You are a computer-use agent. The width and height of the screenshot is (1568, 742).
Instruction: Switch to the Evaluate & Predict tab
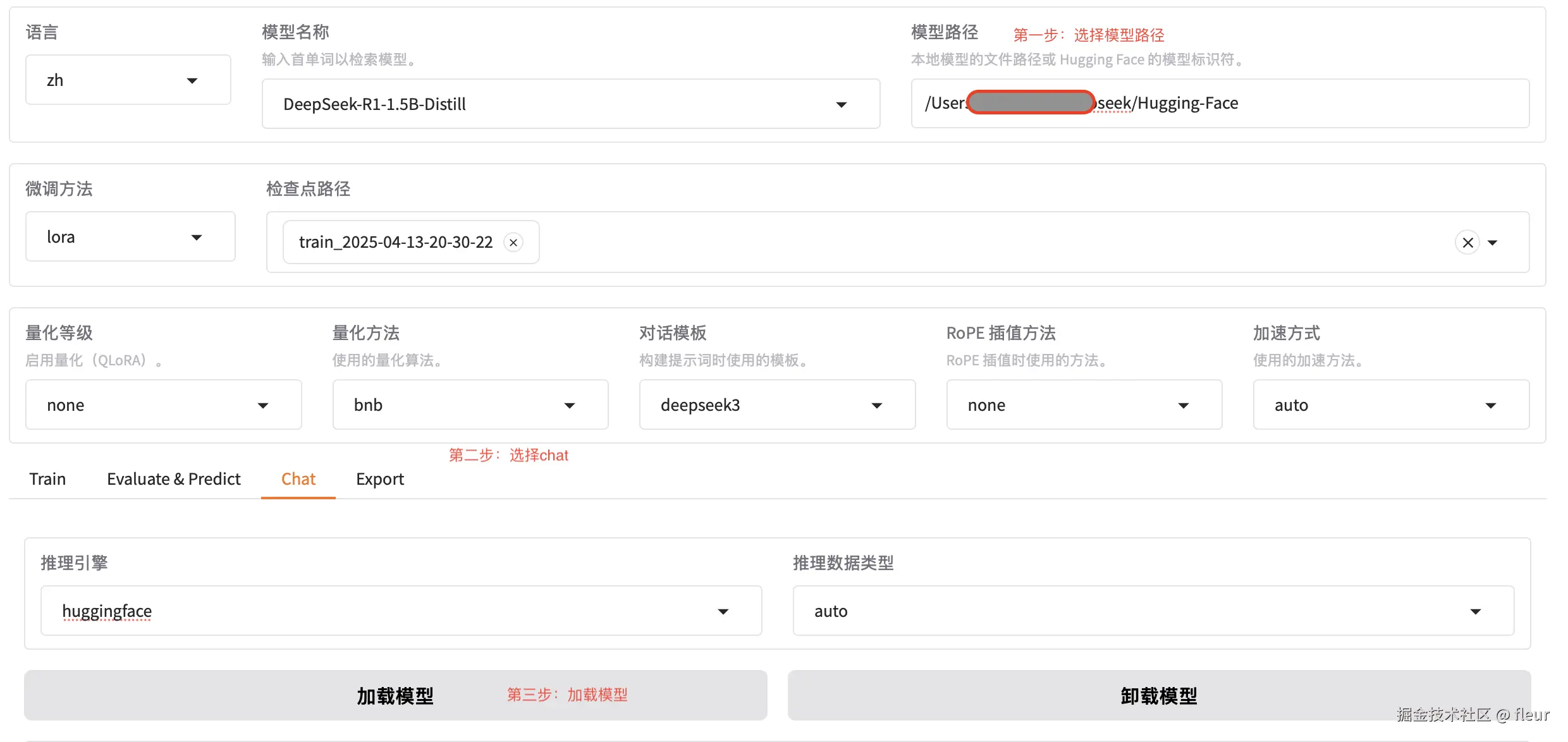[x=174, y=479]
